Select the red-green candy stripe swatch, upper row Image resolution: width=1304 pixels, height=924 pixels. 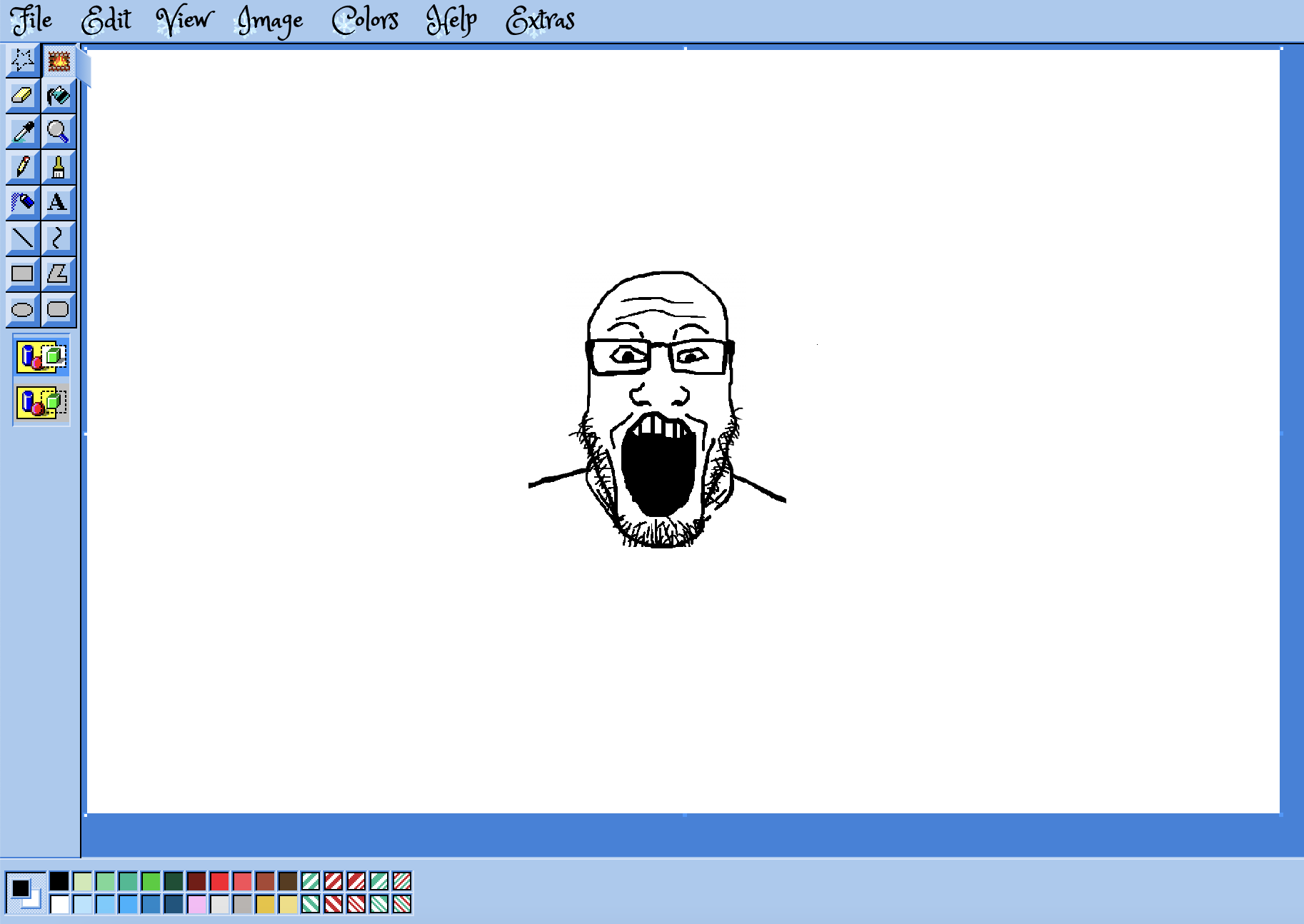[x=402, y=881]
